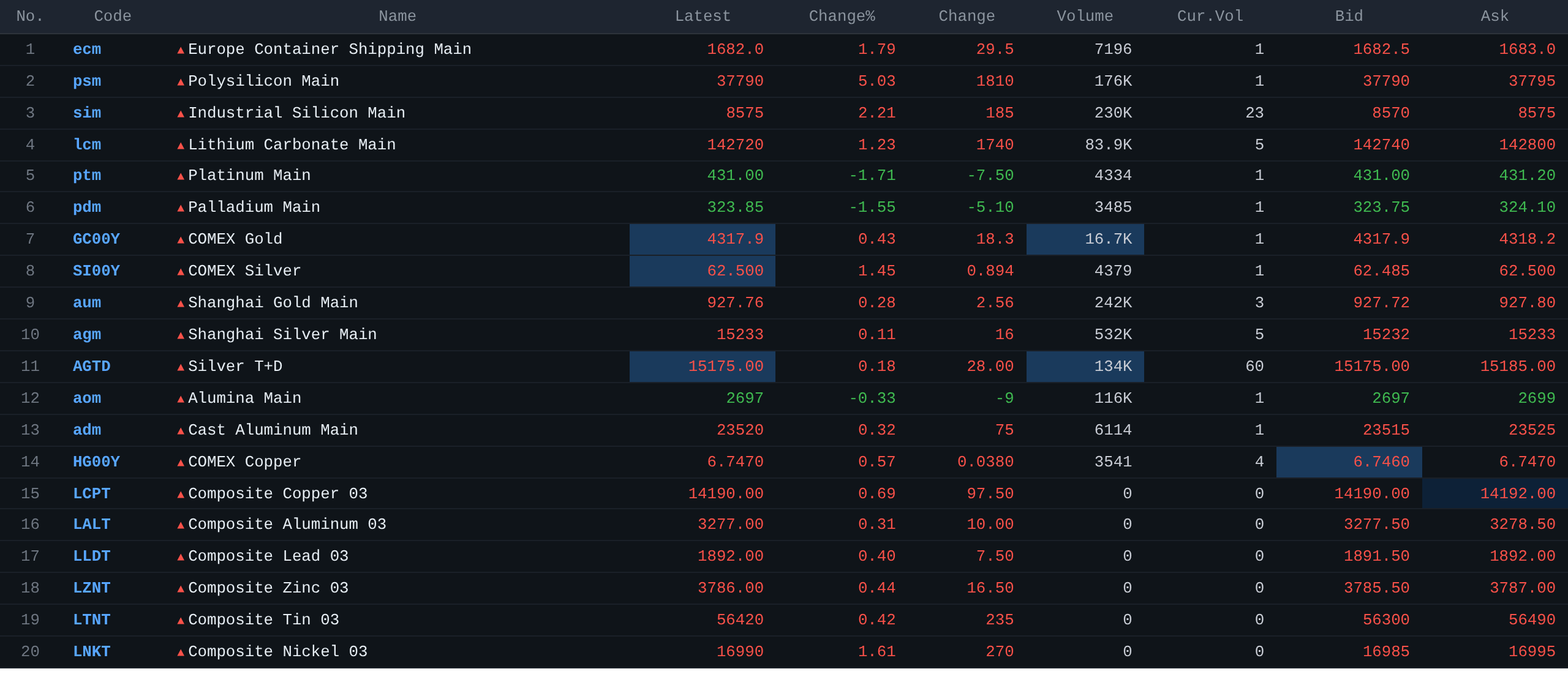Select the Composite Copper 03 name
Viewport: 1568px width, 677px height.
[277, 494]
